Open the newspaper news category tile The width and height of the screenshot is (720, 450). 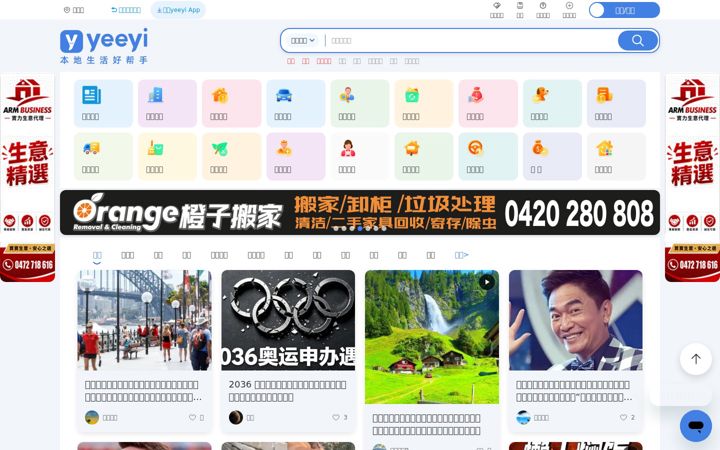coord(103,103)
